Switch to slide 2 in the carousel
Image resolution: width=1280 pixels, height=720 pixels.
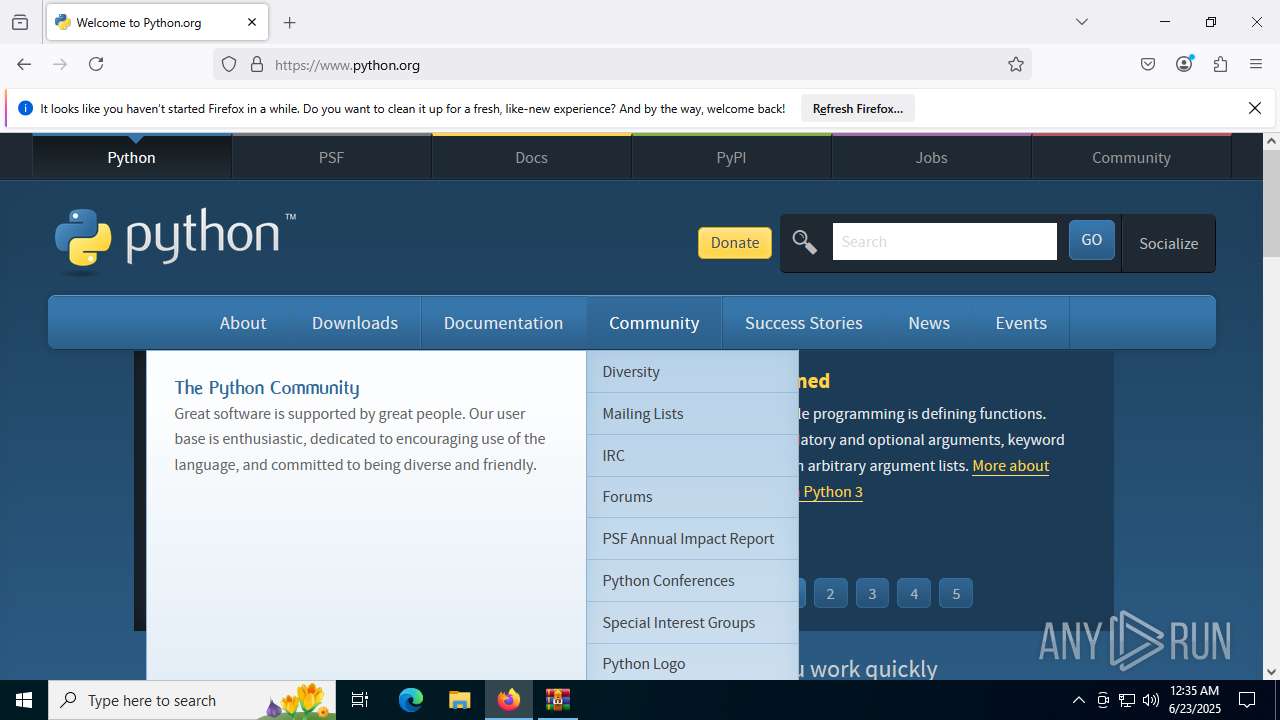(830, 593)
